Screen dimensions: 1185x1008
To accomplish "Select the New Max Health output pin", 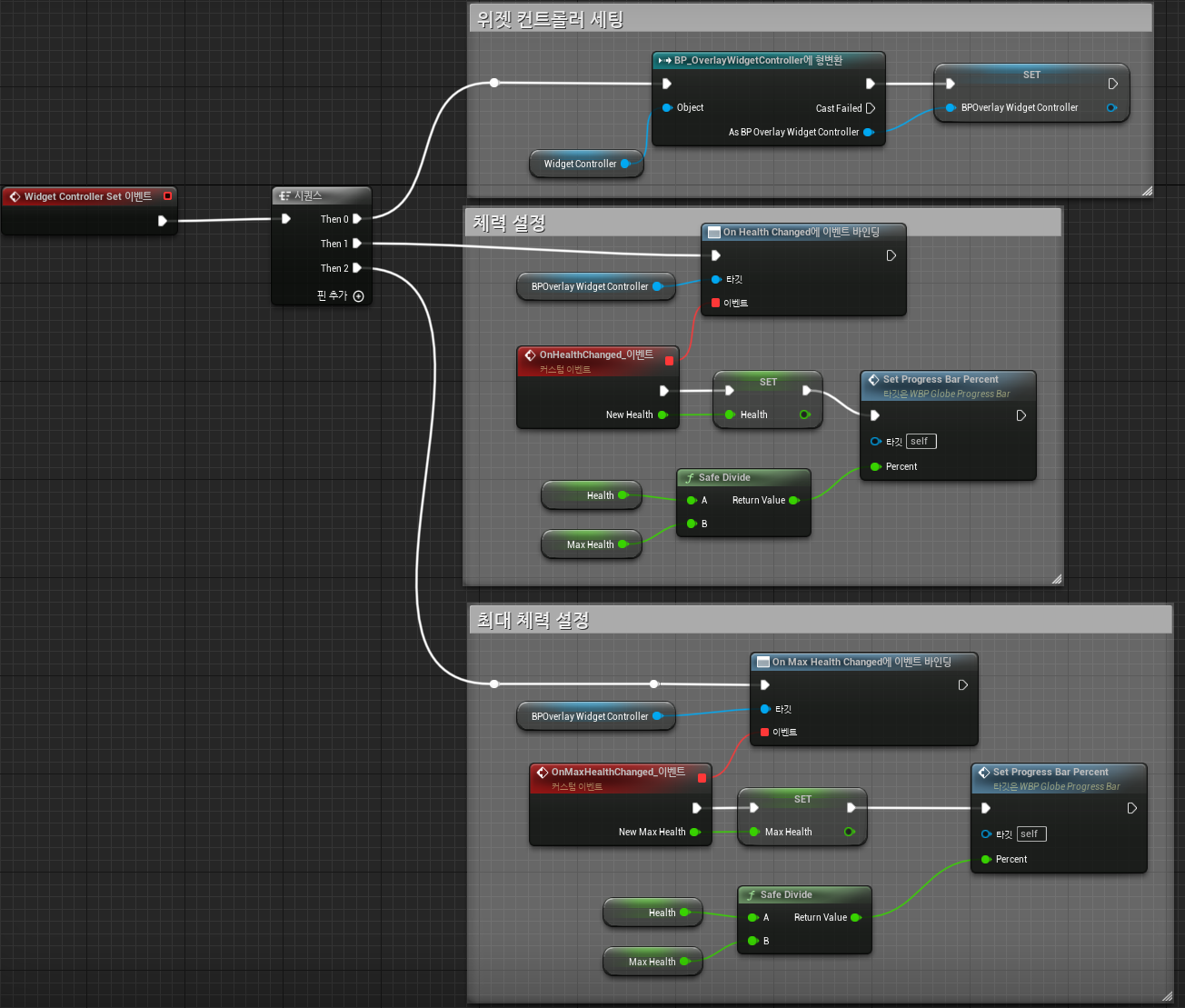I will [x=695, y=832].
